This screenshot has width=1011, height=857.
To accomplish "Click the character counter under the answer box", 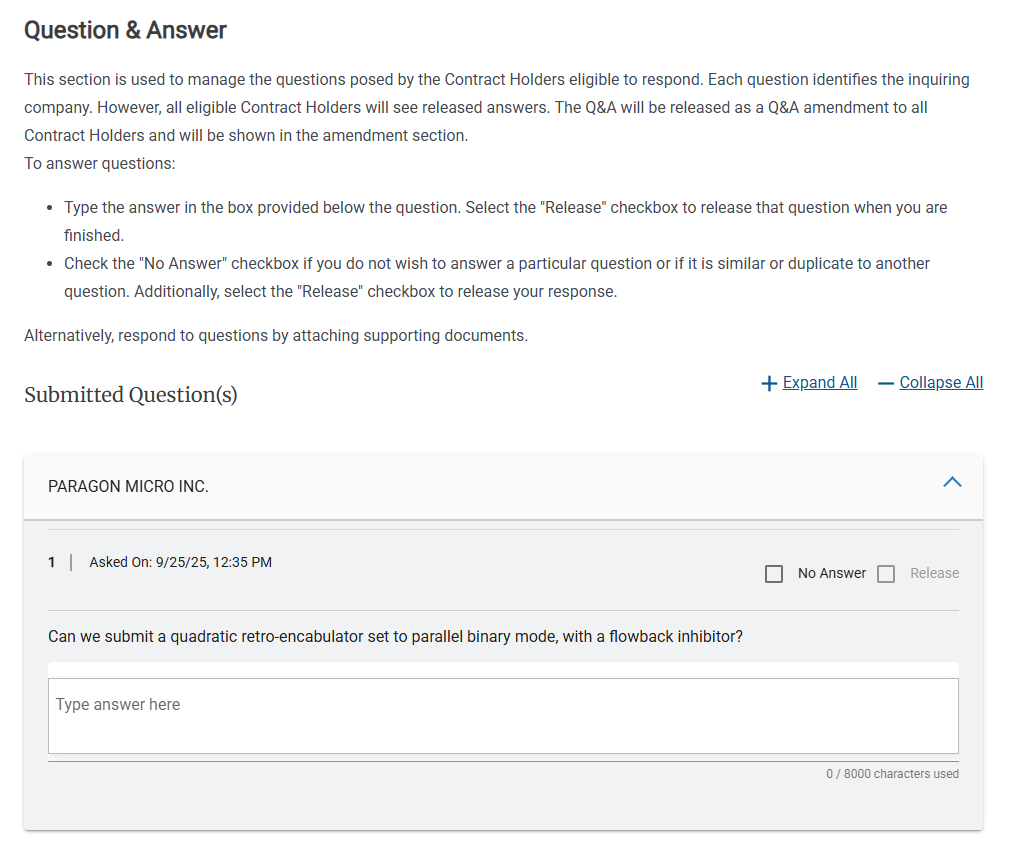I will pyautogui.click(x=892, y=773).
